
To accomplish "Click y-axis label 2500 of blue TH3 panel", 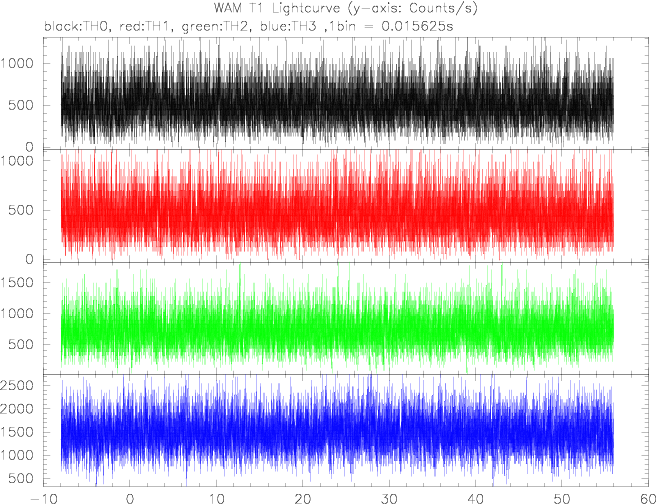I will pos(17,385).
